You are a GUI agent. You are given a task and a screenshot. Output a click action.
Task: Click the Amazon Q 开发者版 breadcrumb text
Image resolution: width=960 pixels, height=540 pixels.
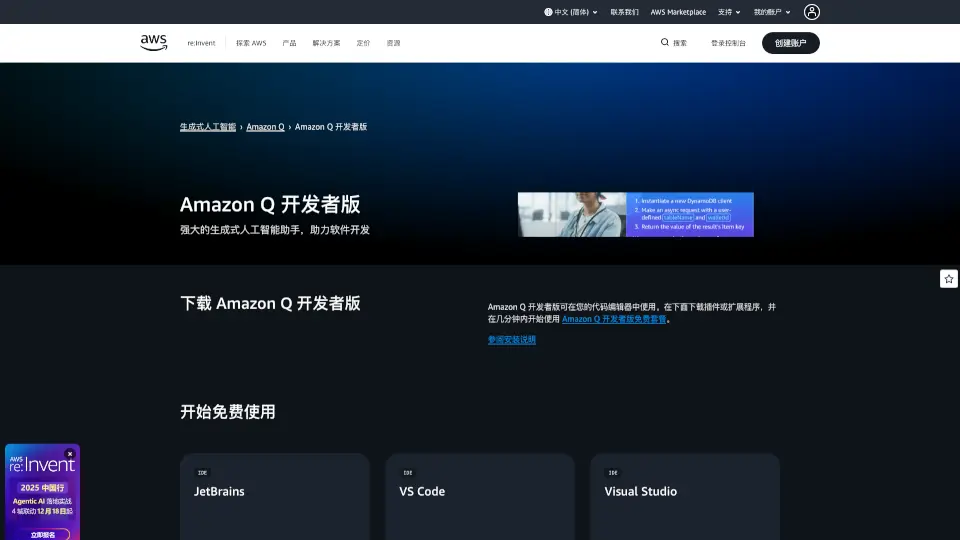(331, 127)
